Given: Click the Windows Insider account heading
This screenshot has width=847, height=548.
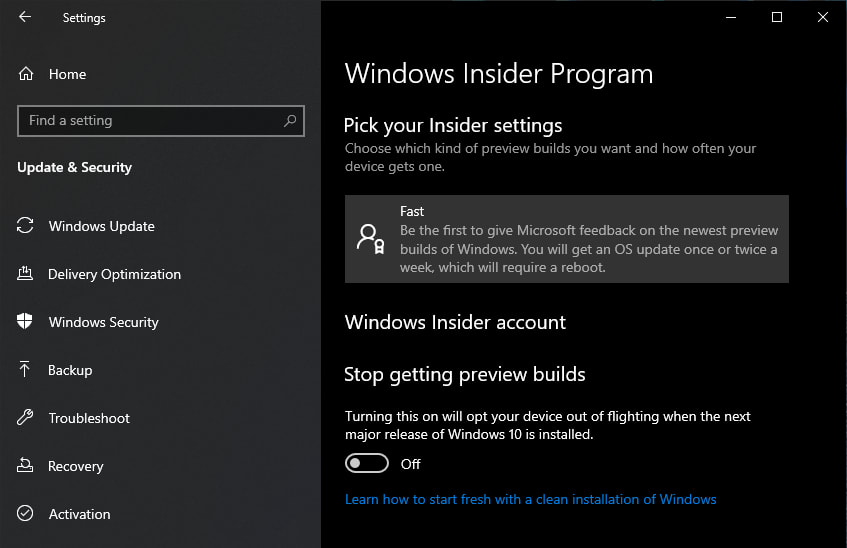Looking at the screenshot, I should point(455,322).
